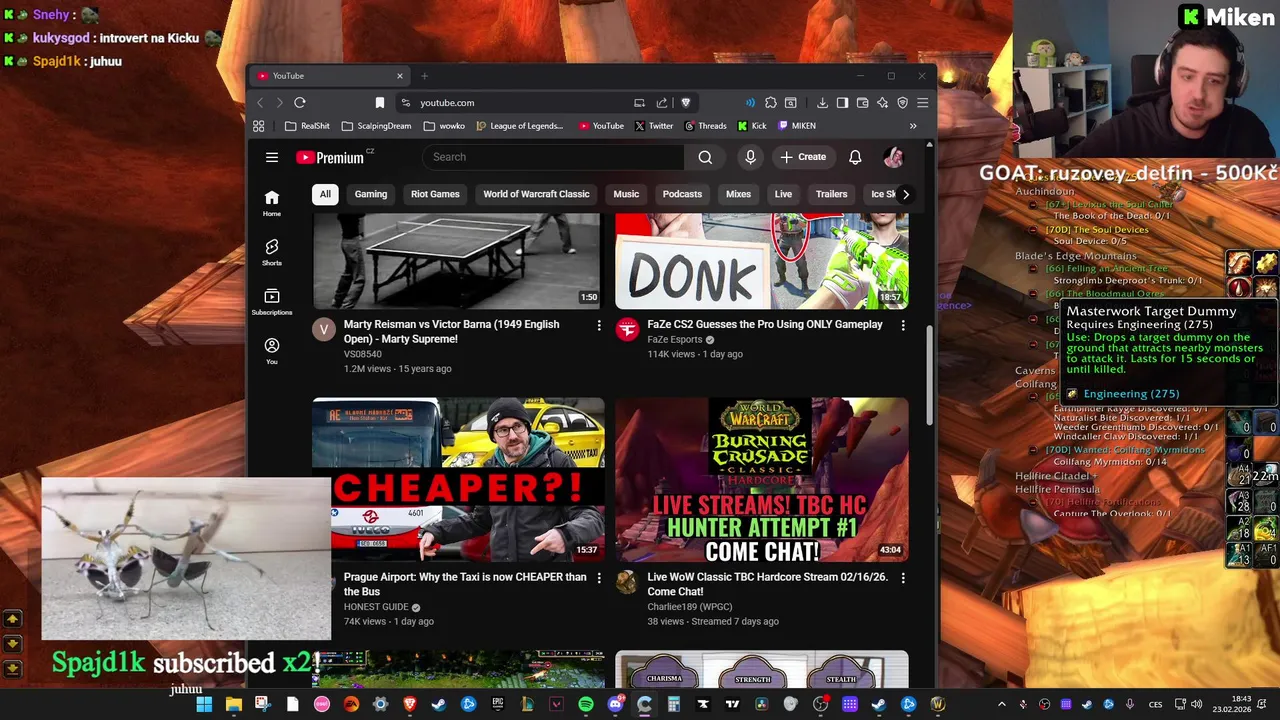Open ScalpingDream bookmarks folder
This screenshot has width=1280, height=720.
pyautogui.click(x=376, y=126)
